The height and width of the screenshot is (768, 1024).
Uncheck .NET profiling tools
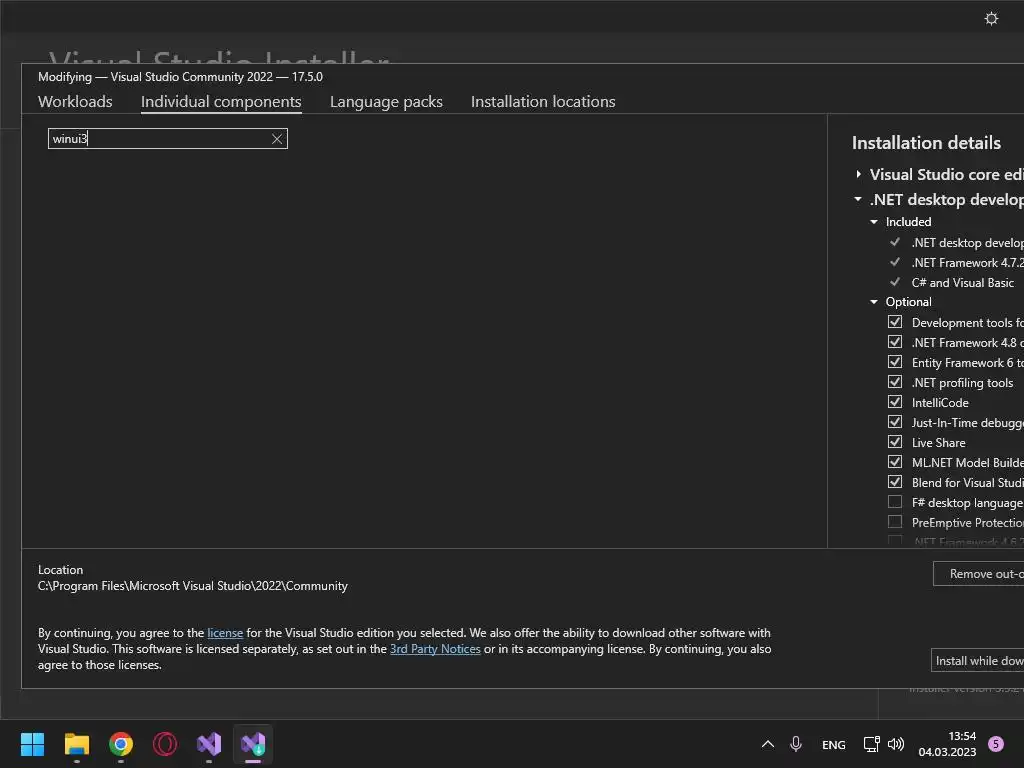pos(895,382)
